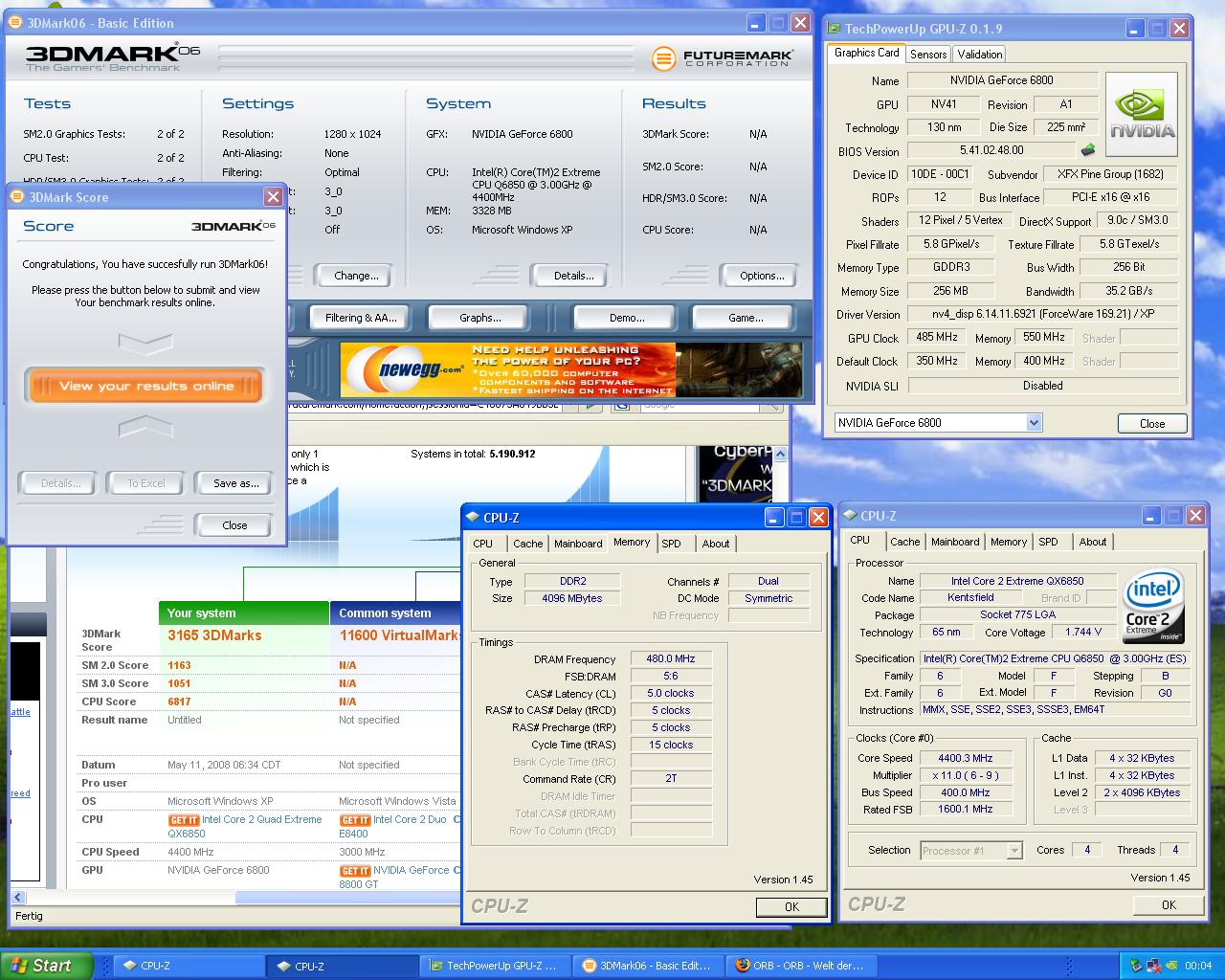Click the NVIDIA SLI Disabled field
1225x980 pixels.
[x=1042, y=386]
